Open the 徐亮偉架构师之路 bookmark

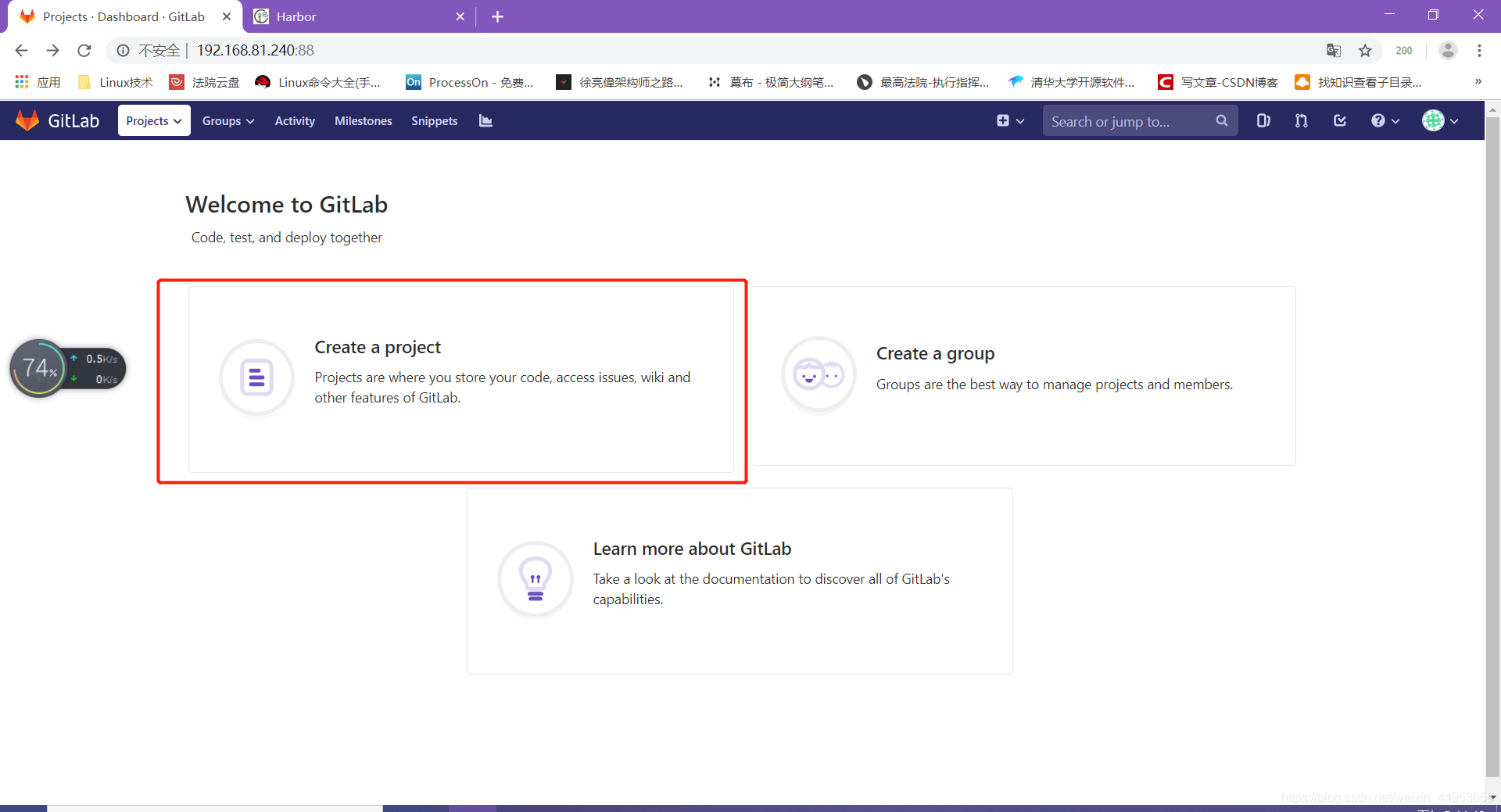620,82
